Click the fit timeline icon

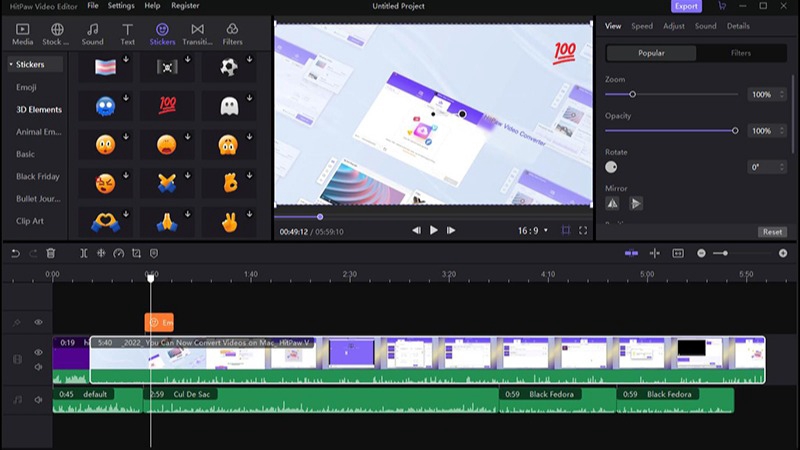678,253
